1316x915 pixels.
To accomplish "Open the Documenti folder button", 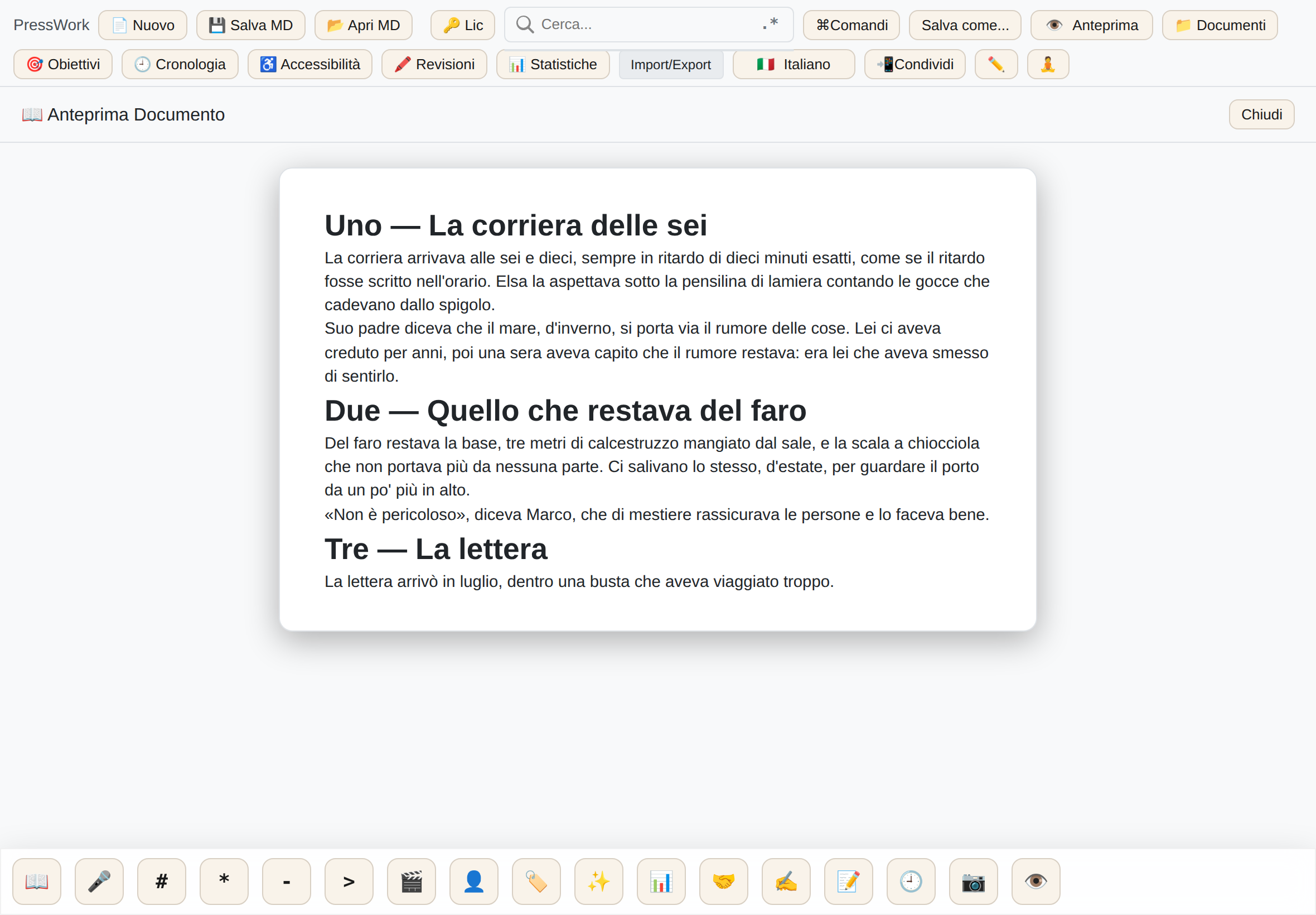I will coord(1220,25).
